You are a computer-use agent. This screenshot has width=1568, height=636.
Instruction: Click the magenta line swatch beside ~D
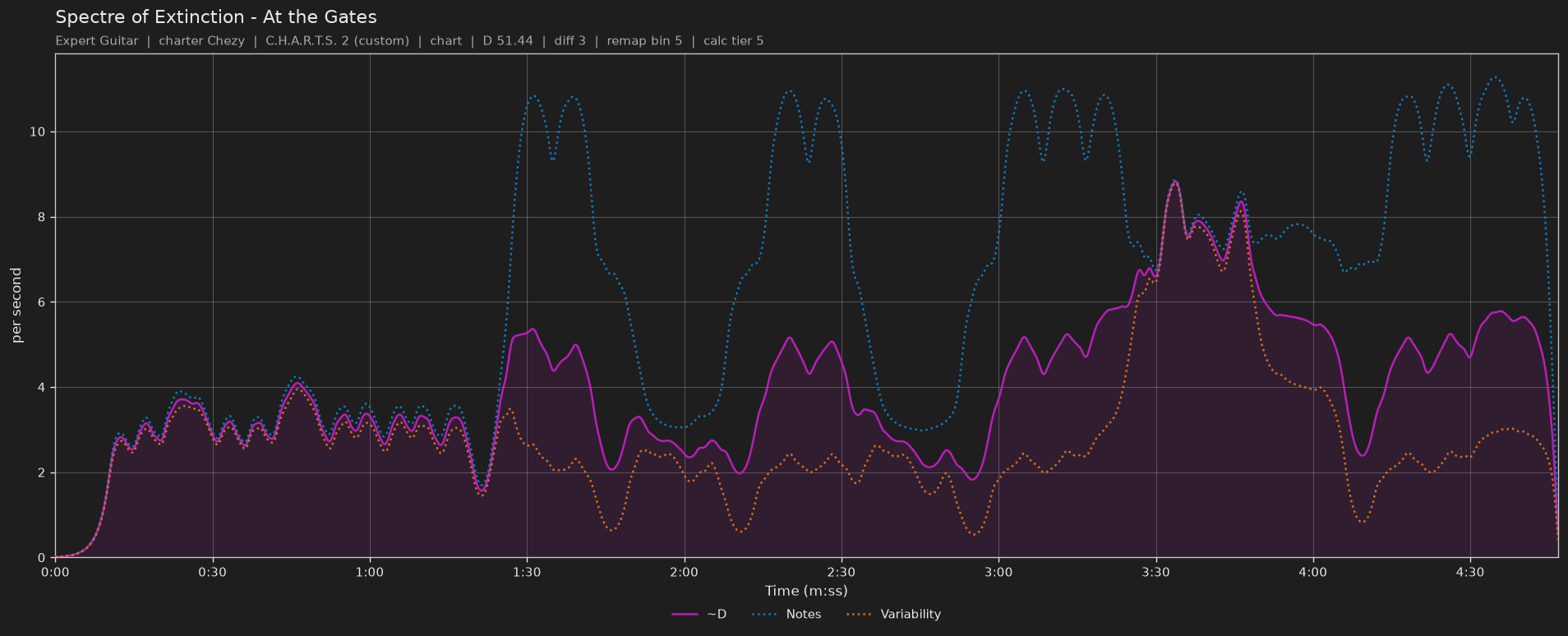pos(685,615)
